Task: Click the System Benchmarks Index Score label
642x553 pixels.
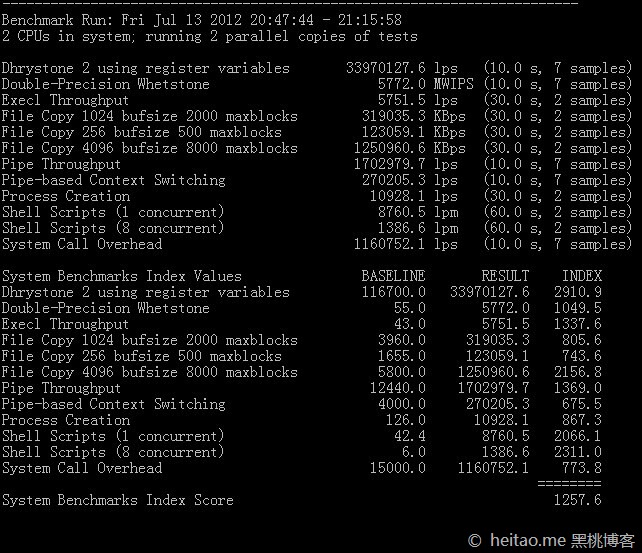Action: coord(118,500)
